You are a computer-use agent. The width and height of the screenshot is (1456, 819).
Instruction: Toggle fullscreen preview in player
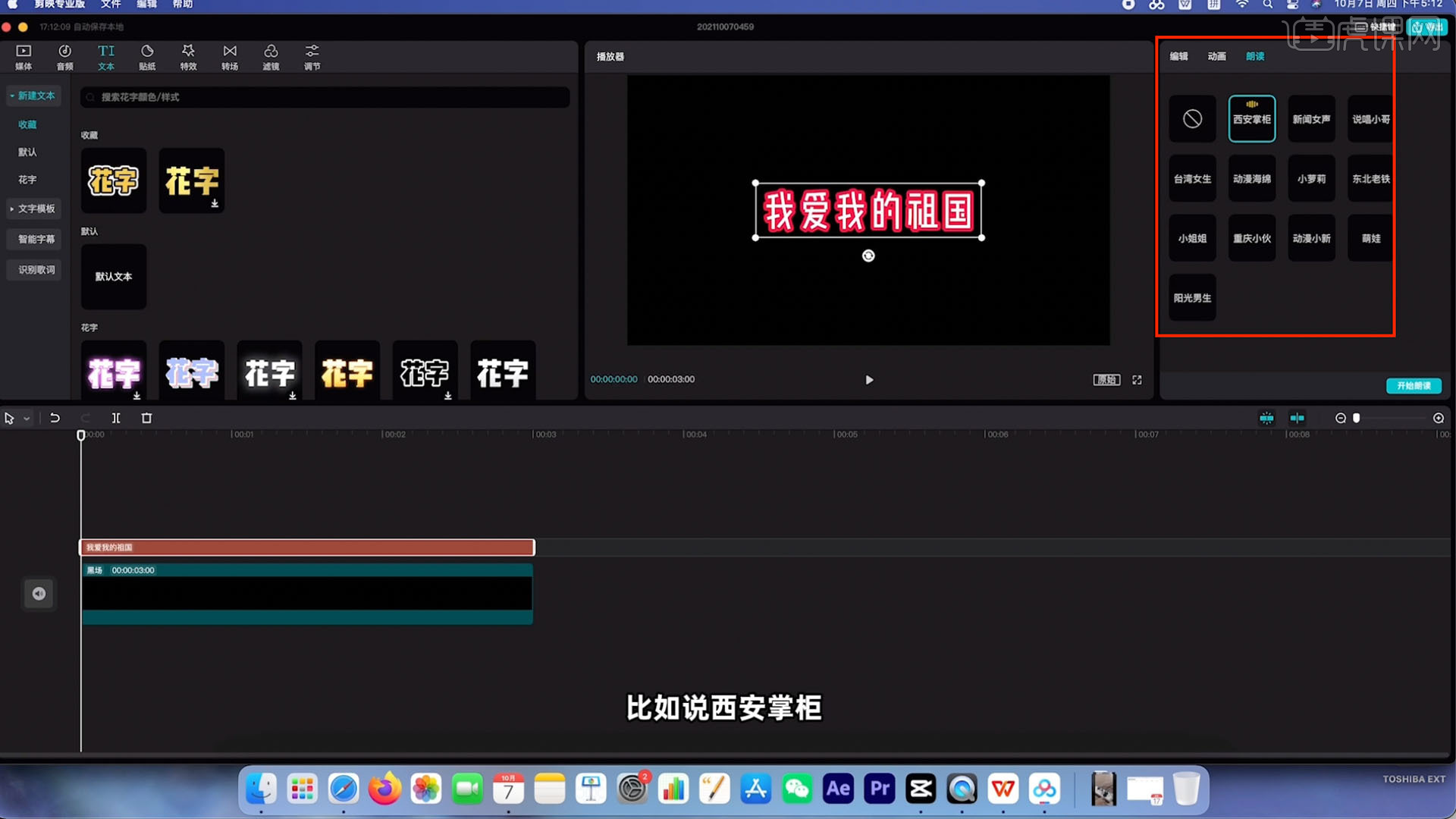click(1137, 380)
